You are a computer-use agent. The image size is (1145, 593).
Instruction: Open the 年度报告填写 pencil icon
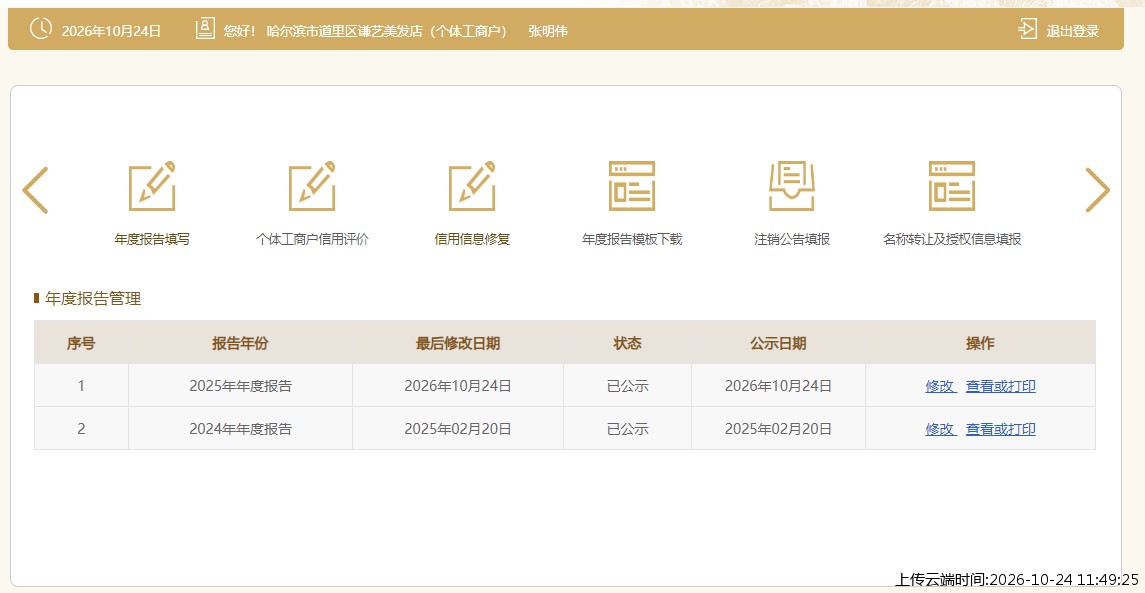coord(152,186)
